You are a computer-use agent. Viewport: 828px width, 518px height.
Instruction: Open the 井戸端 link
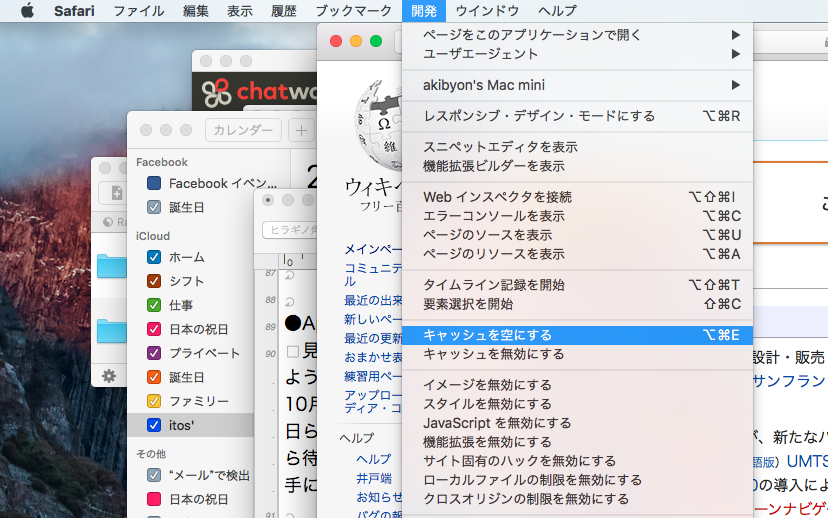pos(374,478)
